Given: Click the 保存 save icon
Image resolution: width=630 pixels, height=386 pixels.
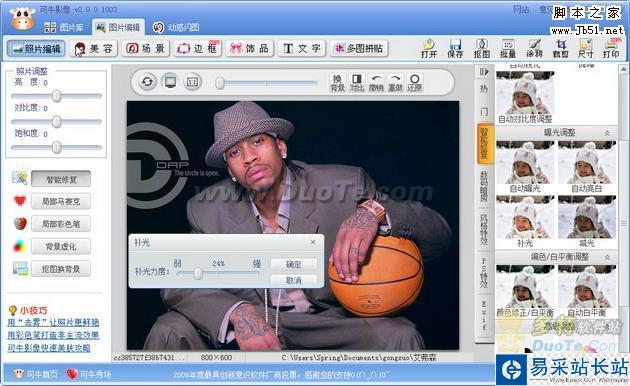Looking at the screenshot, I should [455, 48].
